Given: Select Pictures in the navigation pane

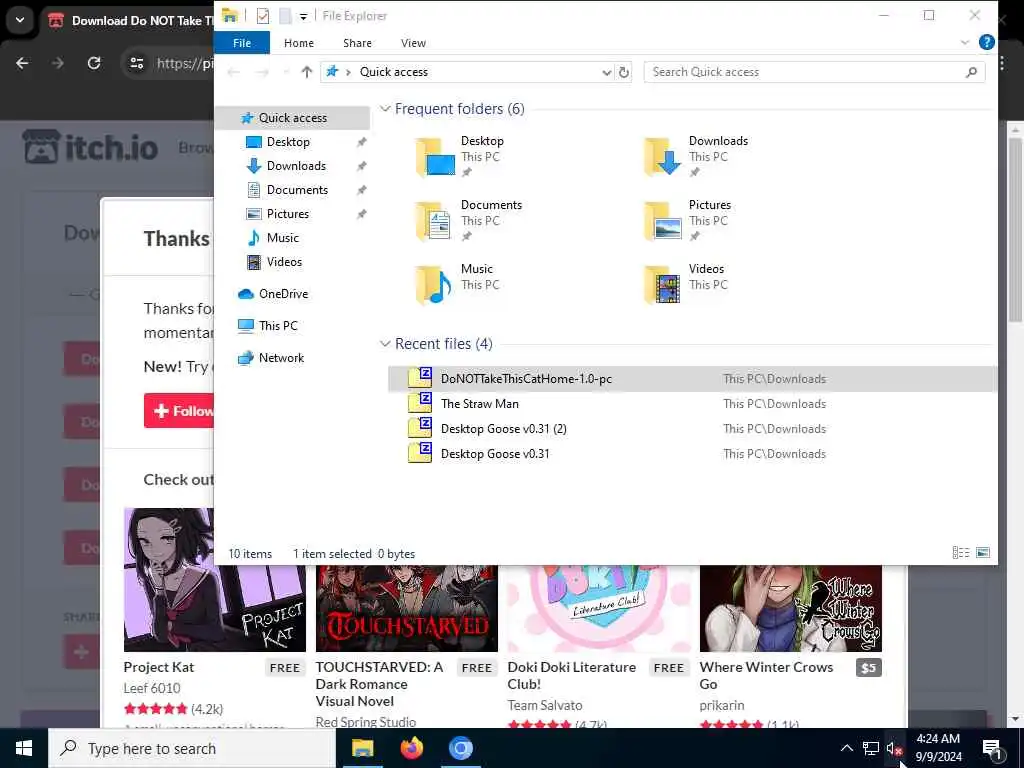Looking at the screenshot, I should pyautogui.click(x=287, y=214).
